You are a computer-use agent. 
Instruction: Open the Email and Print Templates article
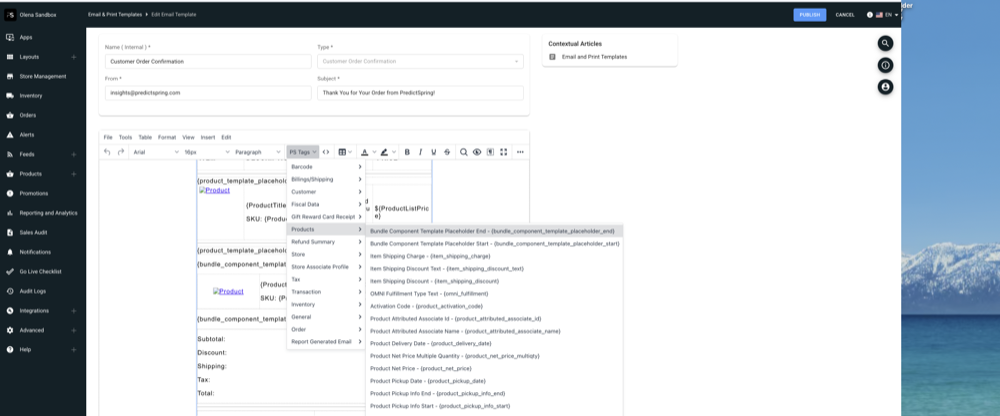[594, 57]
